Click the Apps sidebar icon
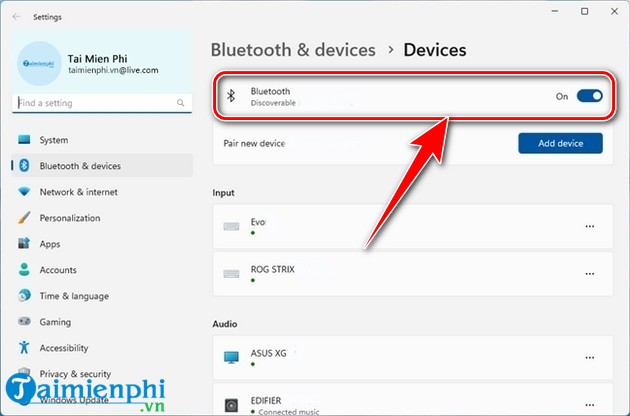The width and height of the screenshot is (630, 416). coord(24,243)
